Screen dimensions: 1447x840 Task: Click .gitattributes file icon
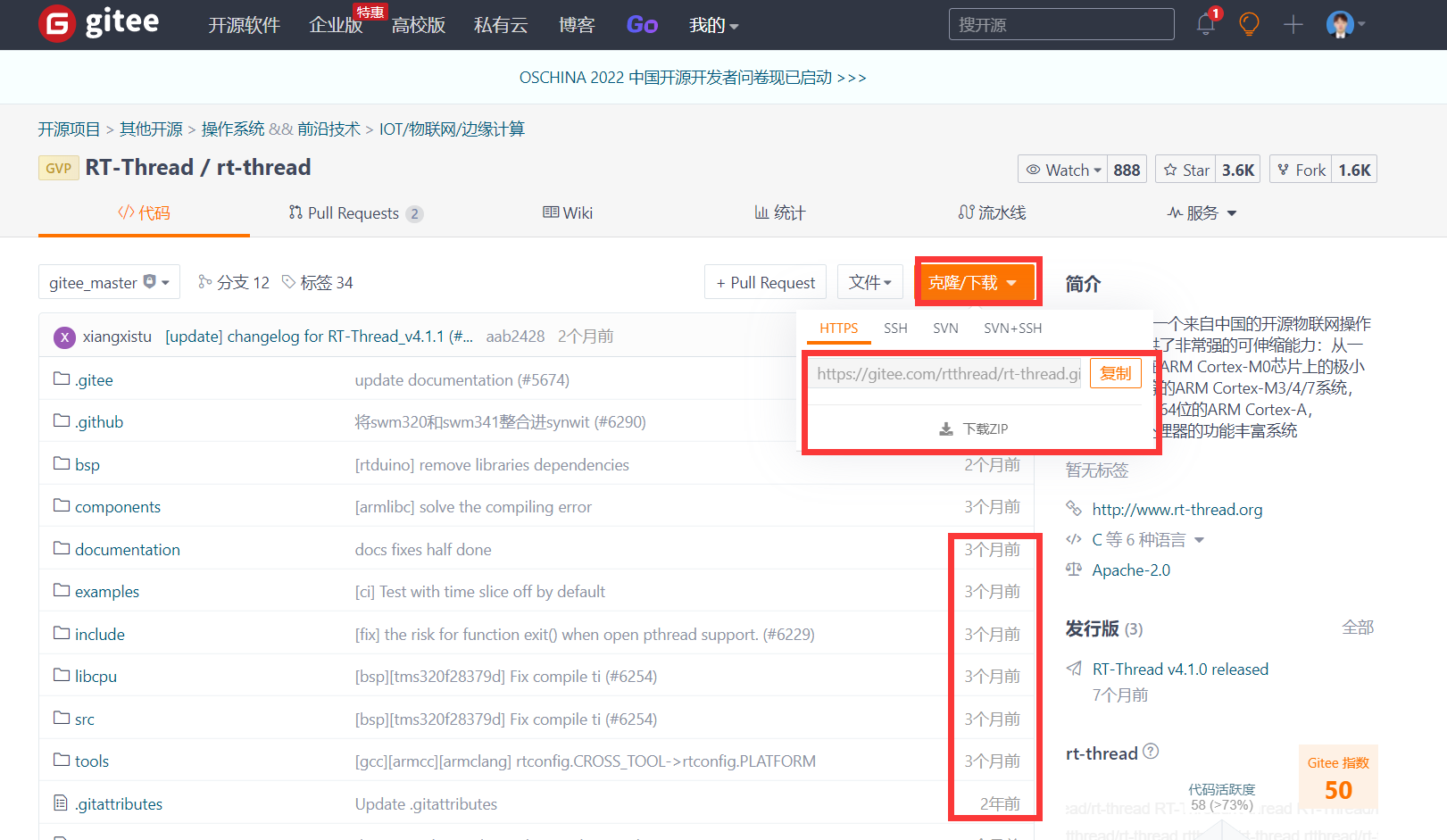61,803
